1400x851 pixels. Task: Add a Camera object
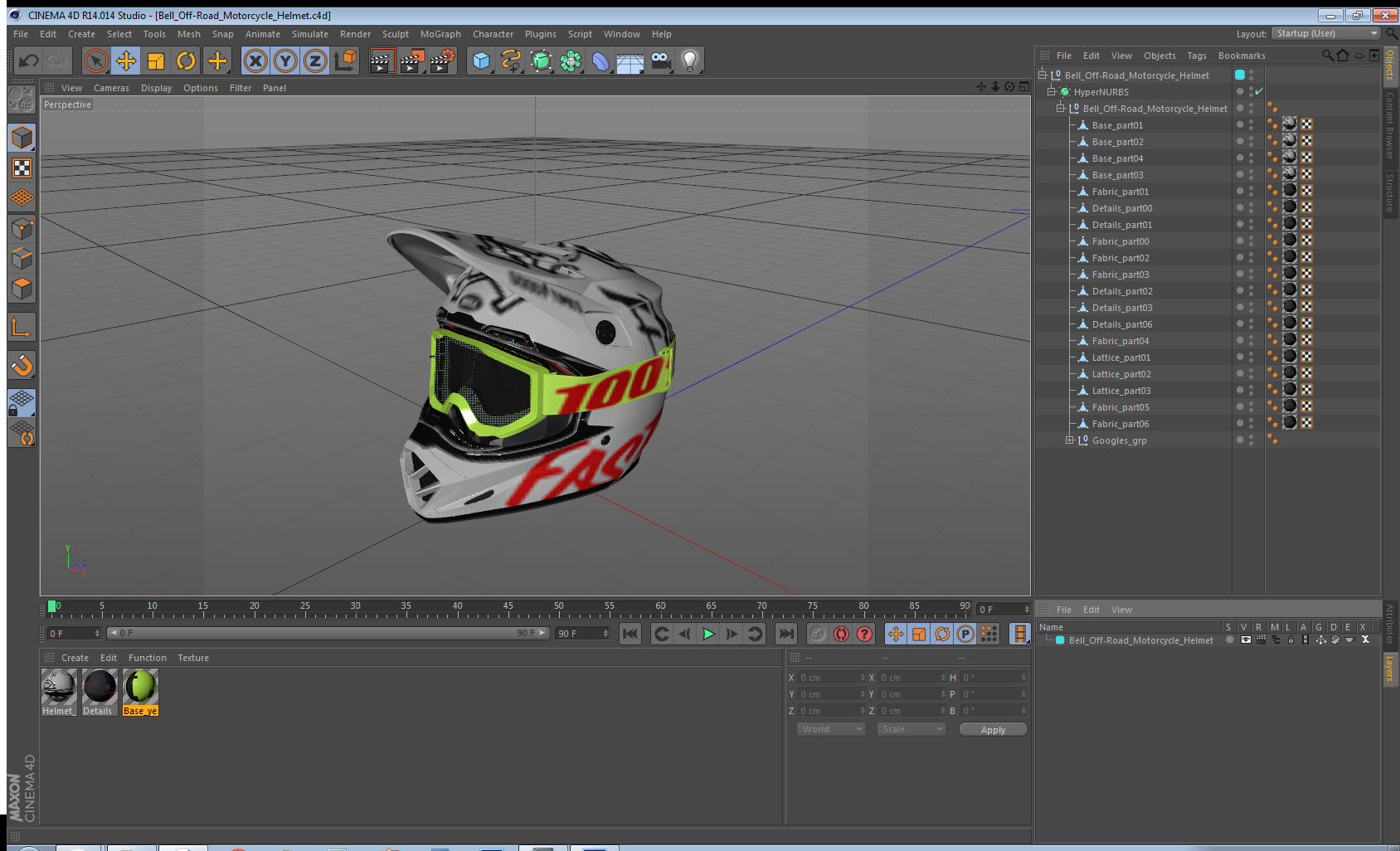click(x=660, y=61)
